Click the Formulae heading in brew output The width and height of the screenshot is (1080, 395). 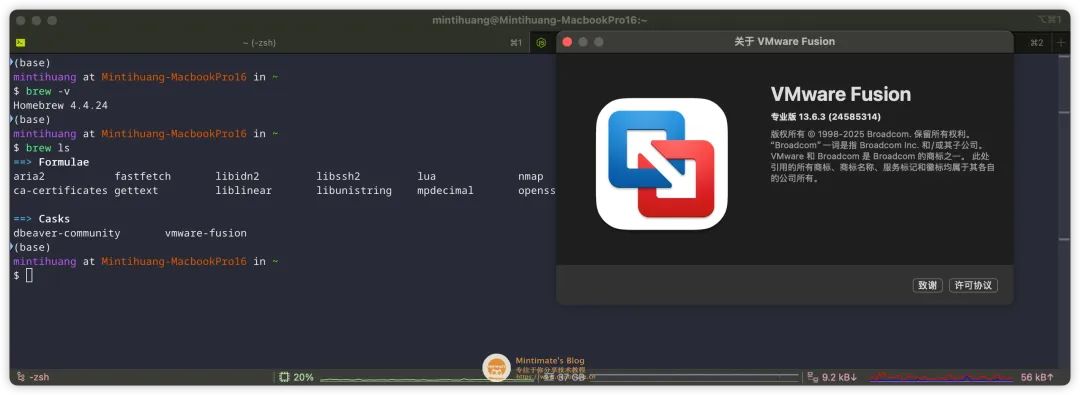coord(63,162)
